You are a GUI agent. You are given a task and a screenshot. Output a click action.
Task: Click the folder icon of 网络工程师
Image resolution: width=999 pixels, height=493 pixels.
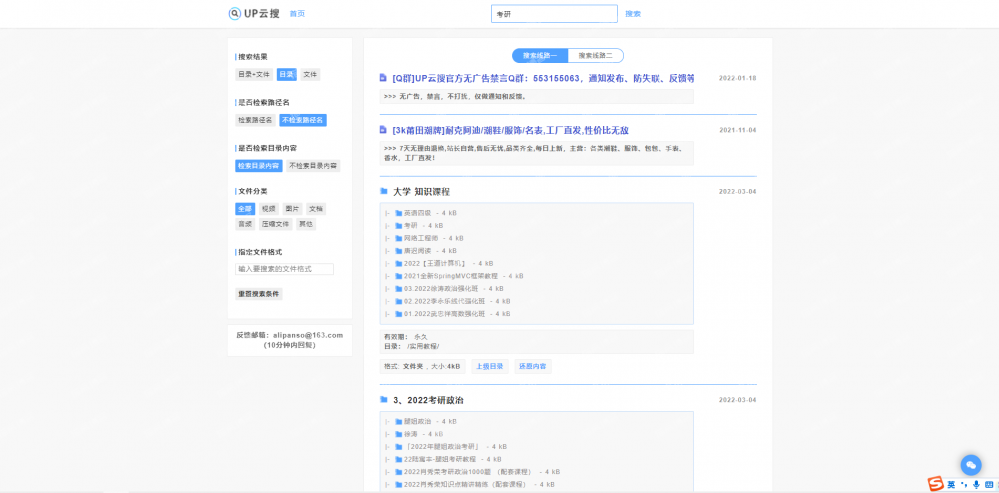[399, 238]
